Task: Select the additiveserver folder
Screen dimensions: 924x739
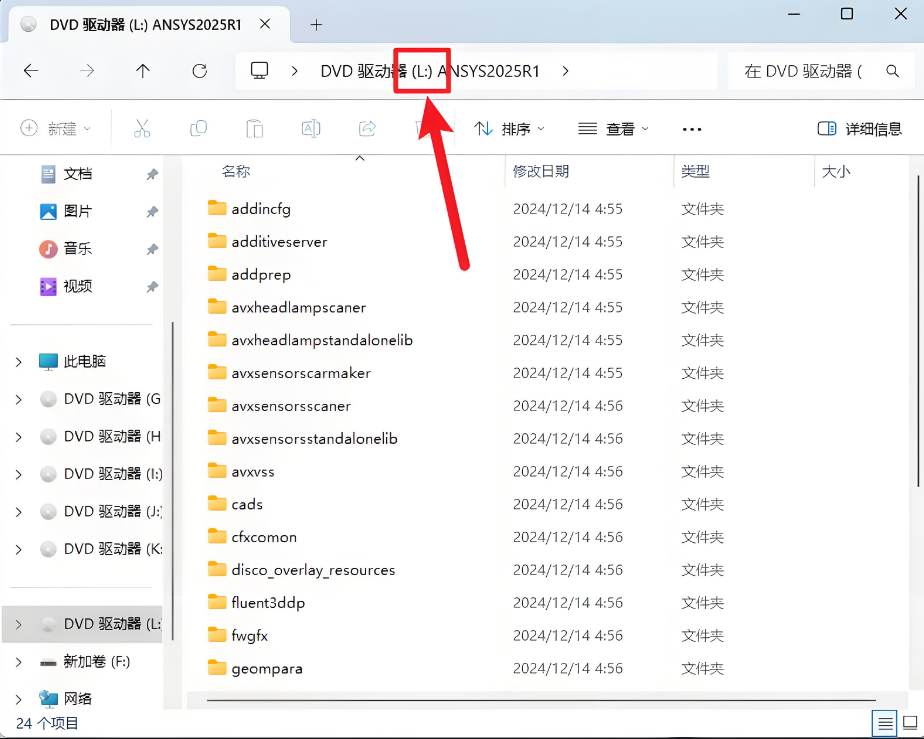Action: pyautogui.click(x=279, y=242)
